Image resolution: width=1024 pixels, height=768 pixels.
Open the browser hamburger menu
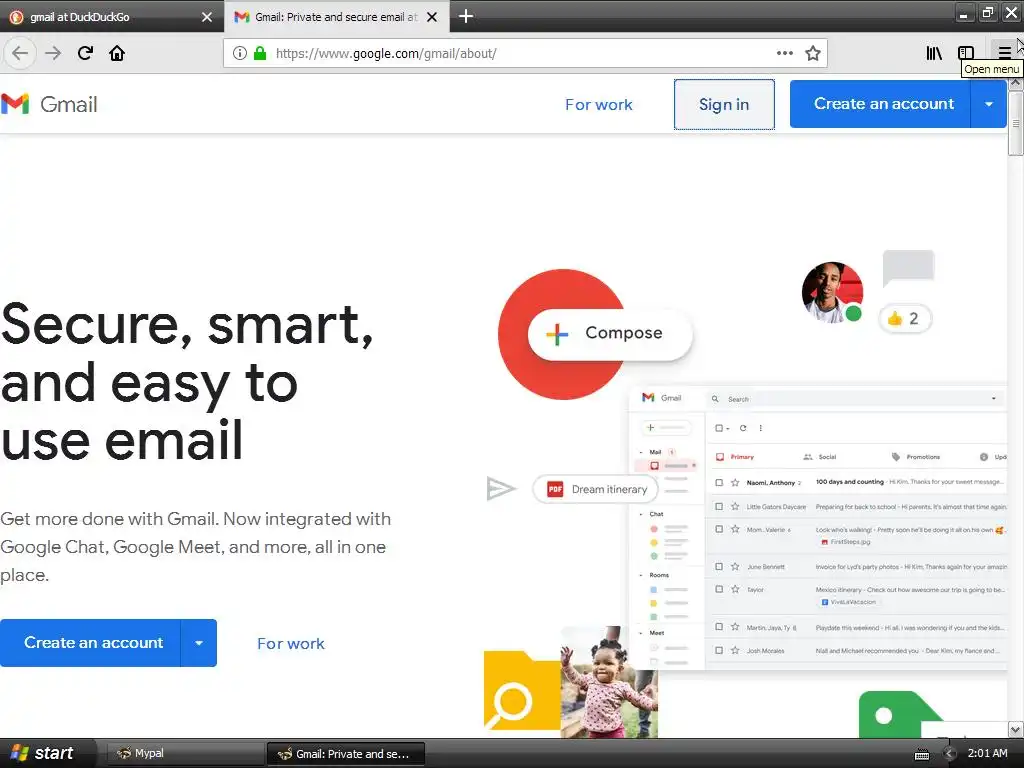click(x=1004, y=53)
